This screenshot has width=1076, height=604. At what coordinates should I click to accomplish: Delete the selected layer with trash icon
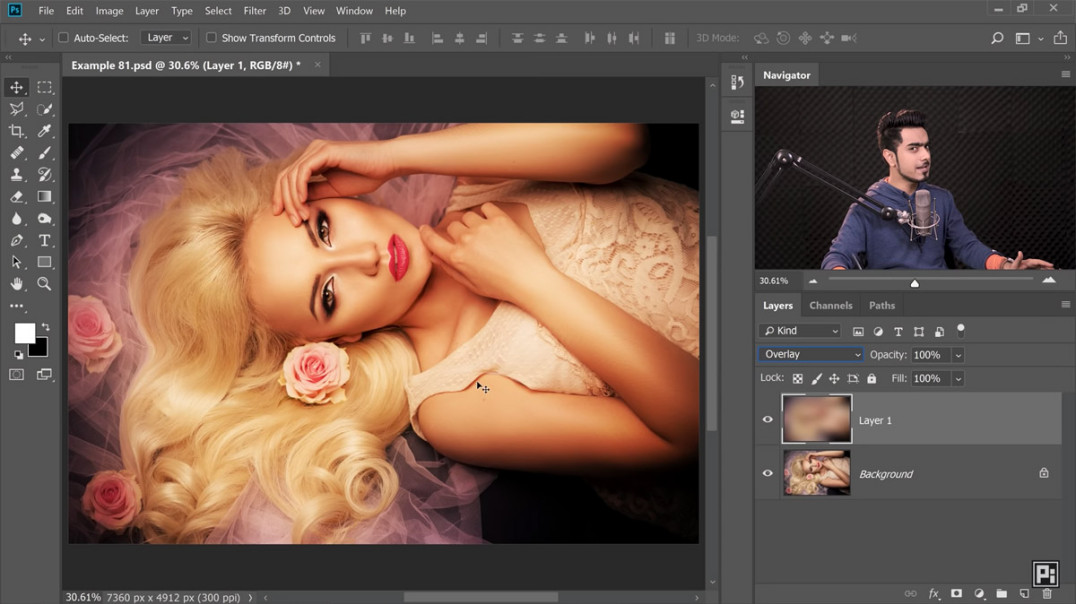(1047, 594)
